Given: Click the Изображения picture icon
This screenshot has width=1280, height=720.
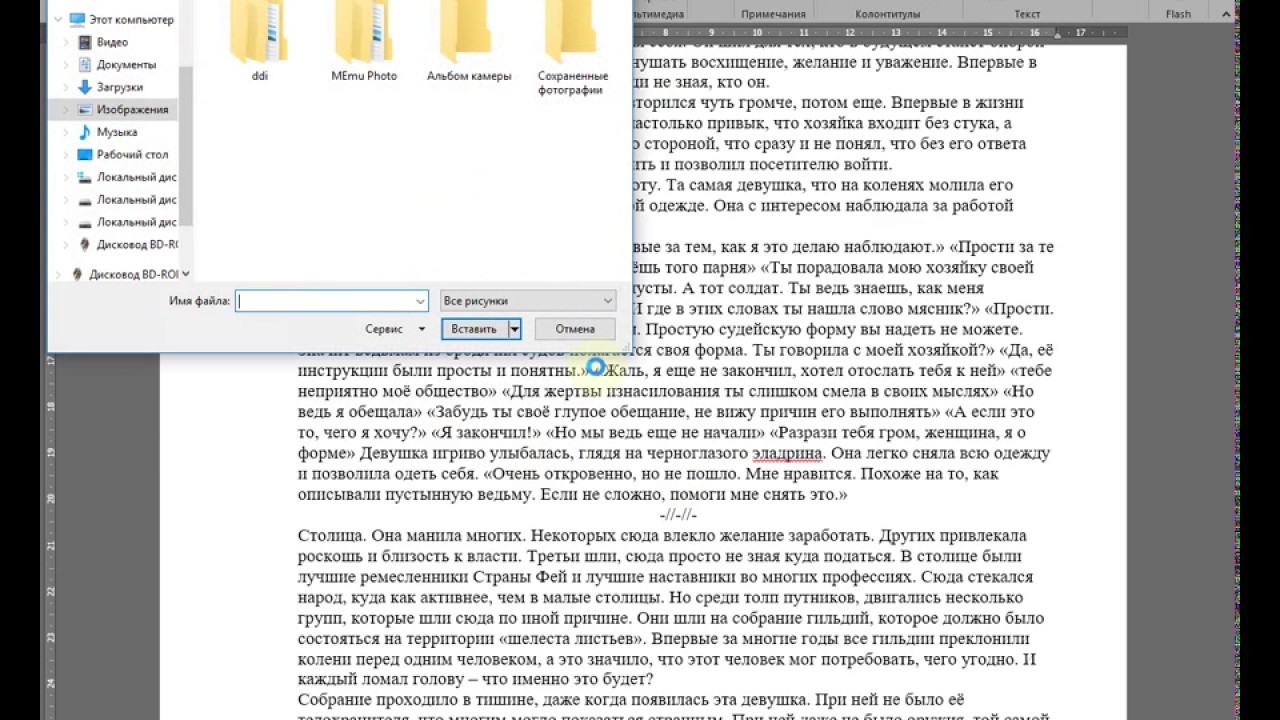Looking at the screenshot, I should (x=85, y=109).
